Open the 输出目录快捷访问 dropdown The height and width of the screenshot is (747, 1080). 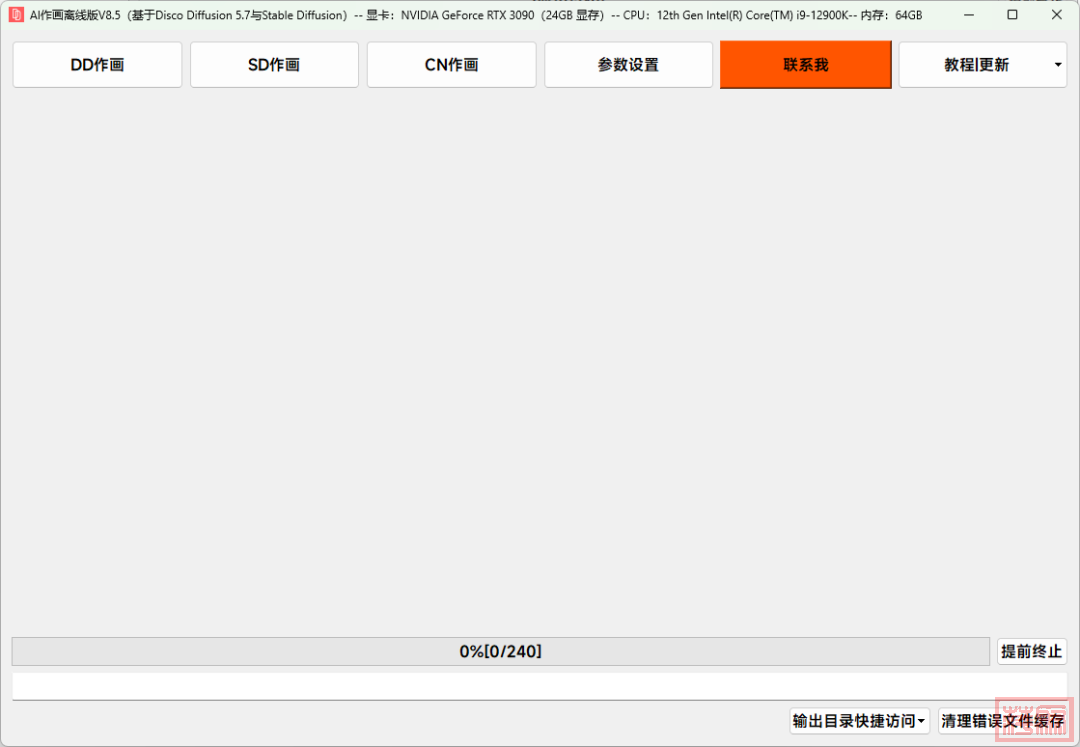pos(853,721)
